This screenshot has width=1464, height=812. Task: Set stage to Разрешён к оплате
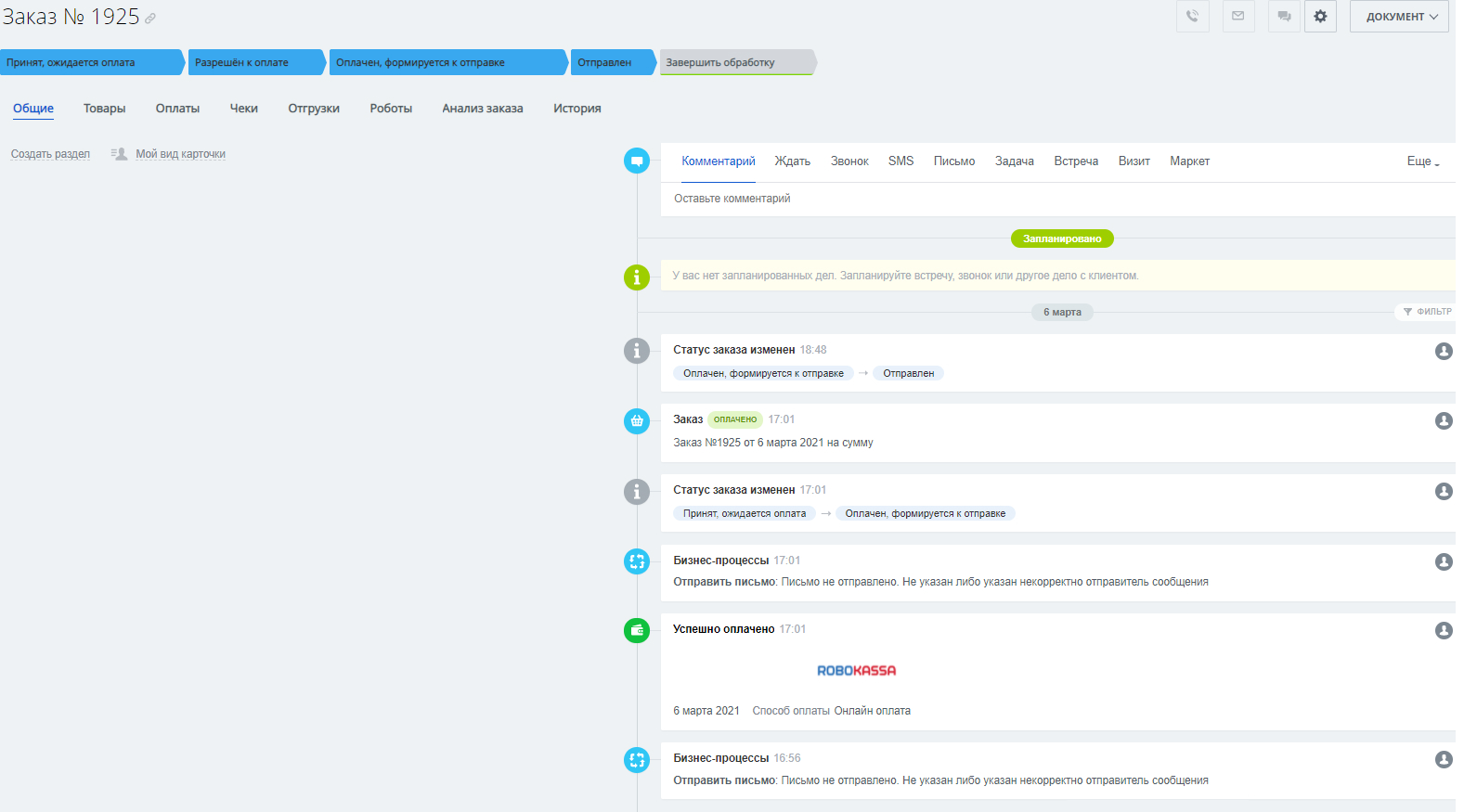click(x=255, y=62)
